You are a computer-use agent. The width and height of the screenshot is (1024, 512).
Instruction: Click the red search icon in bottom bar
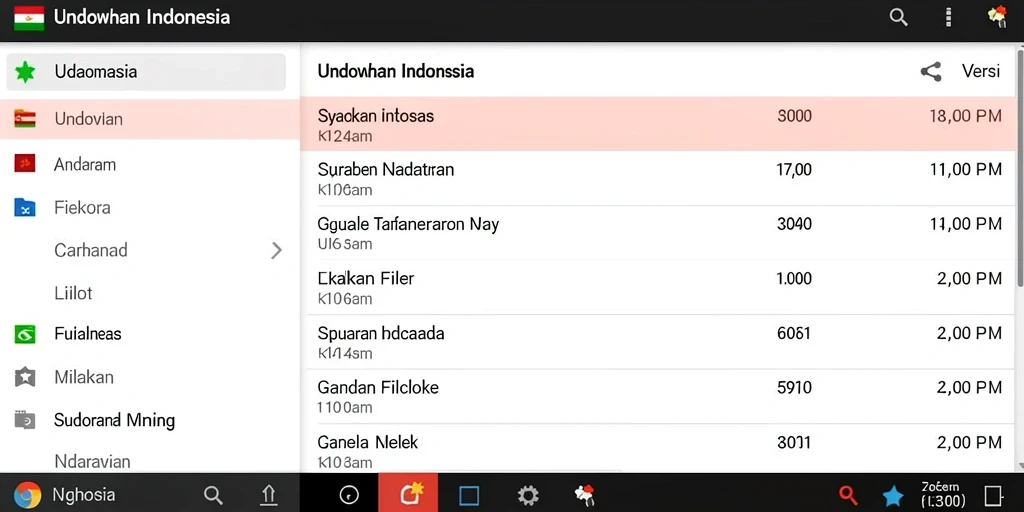pyautogui.click(x=848, y=495)
